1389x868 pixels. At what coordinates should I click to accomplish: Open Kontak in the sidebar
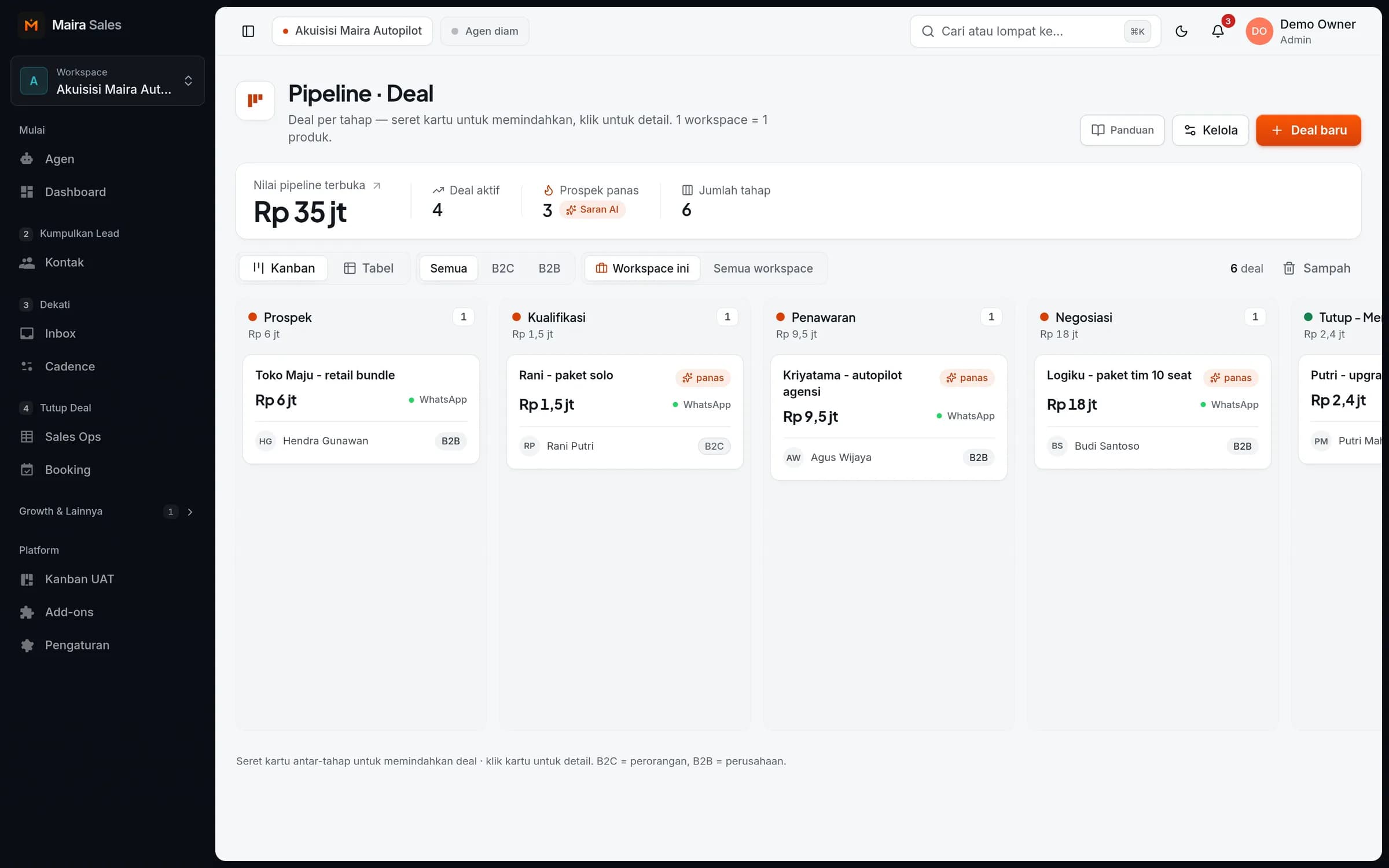[x=108, y=262]
